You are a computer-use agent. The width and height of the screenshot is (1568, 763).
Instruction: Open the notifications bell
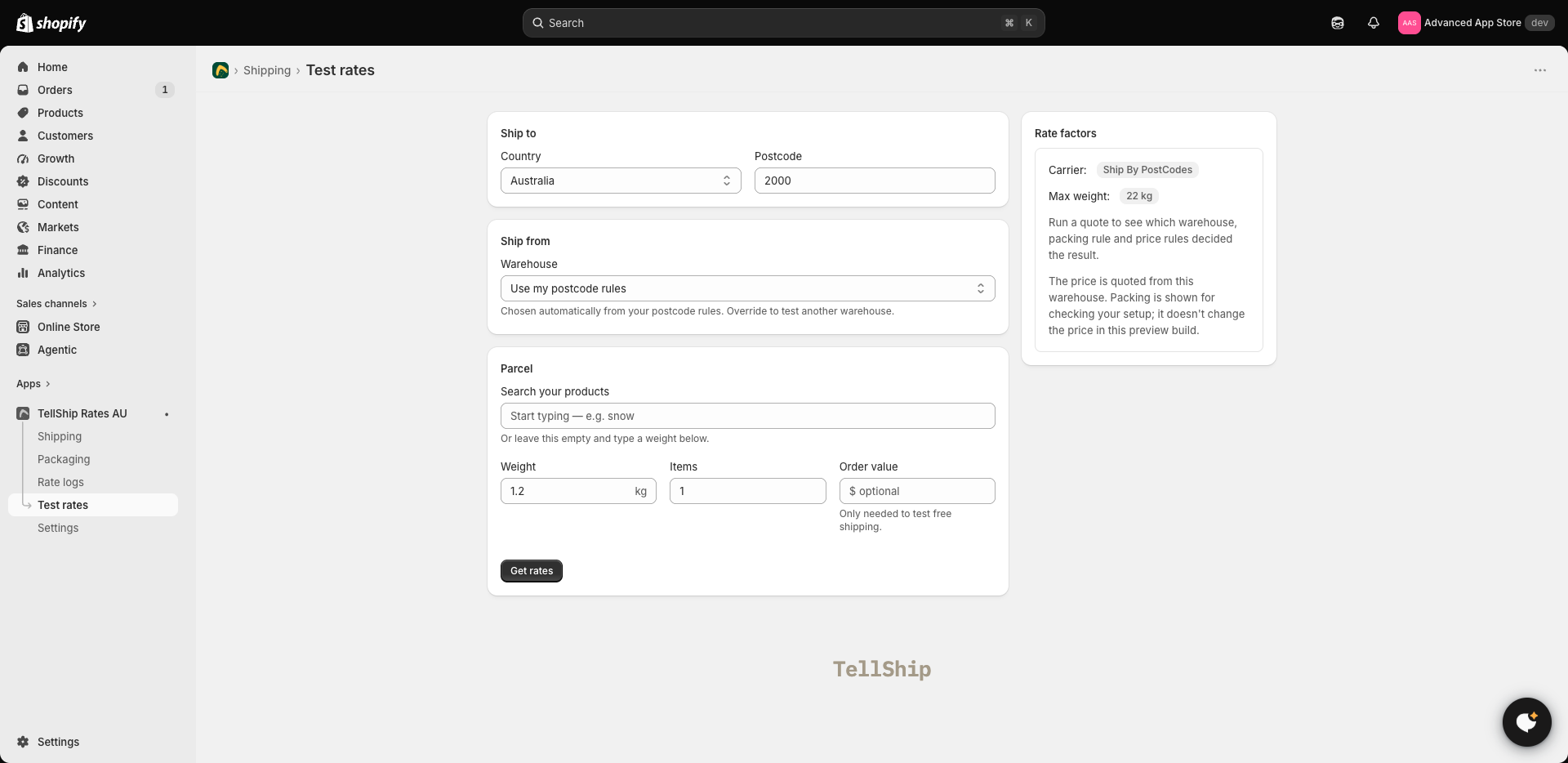[1374, 23]
